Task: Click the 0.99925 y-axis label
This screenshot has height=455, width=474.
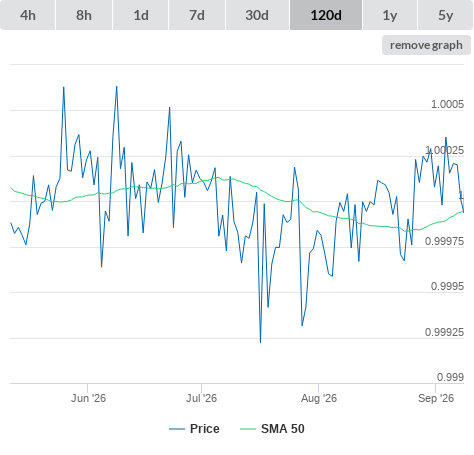Action: click(444, 332)
